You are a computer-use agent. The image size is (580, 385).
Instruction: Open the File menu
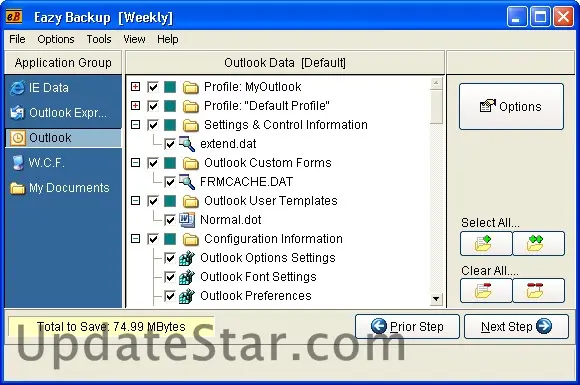point(17,39)
